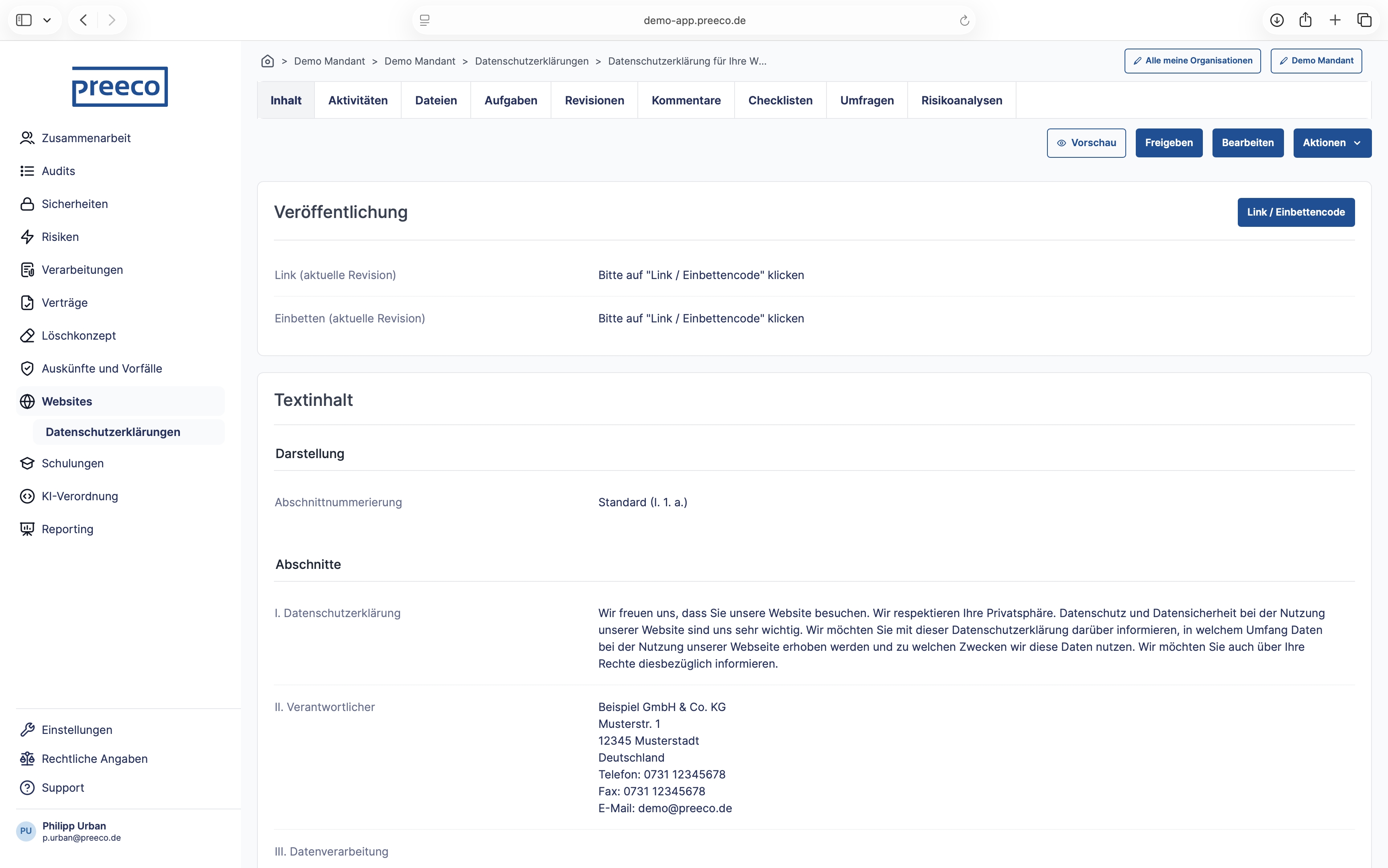The image size is (1388, 868).
Task: Click the Reporting presentation icon
Action: [x=27, y=529]
